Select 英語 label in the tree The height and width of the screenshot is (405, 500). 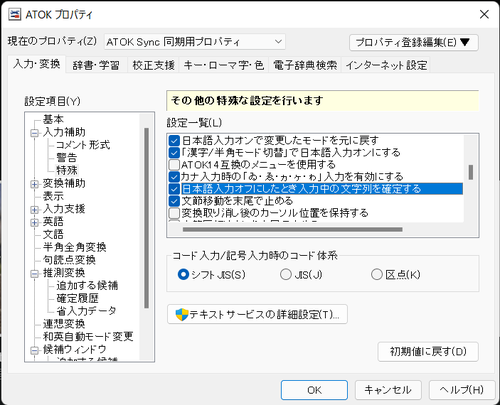point(53,222)
